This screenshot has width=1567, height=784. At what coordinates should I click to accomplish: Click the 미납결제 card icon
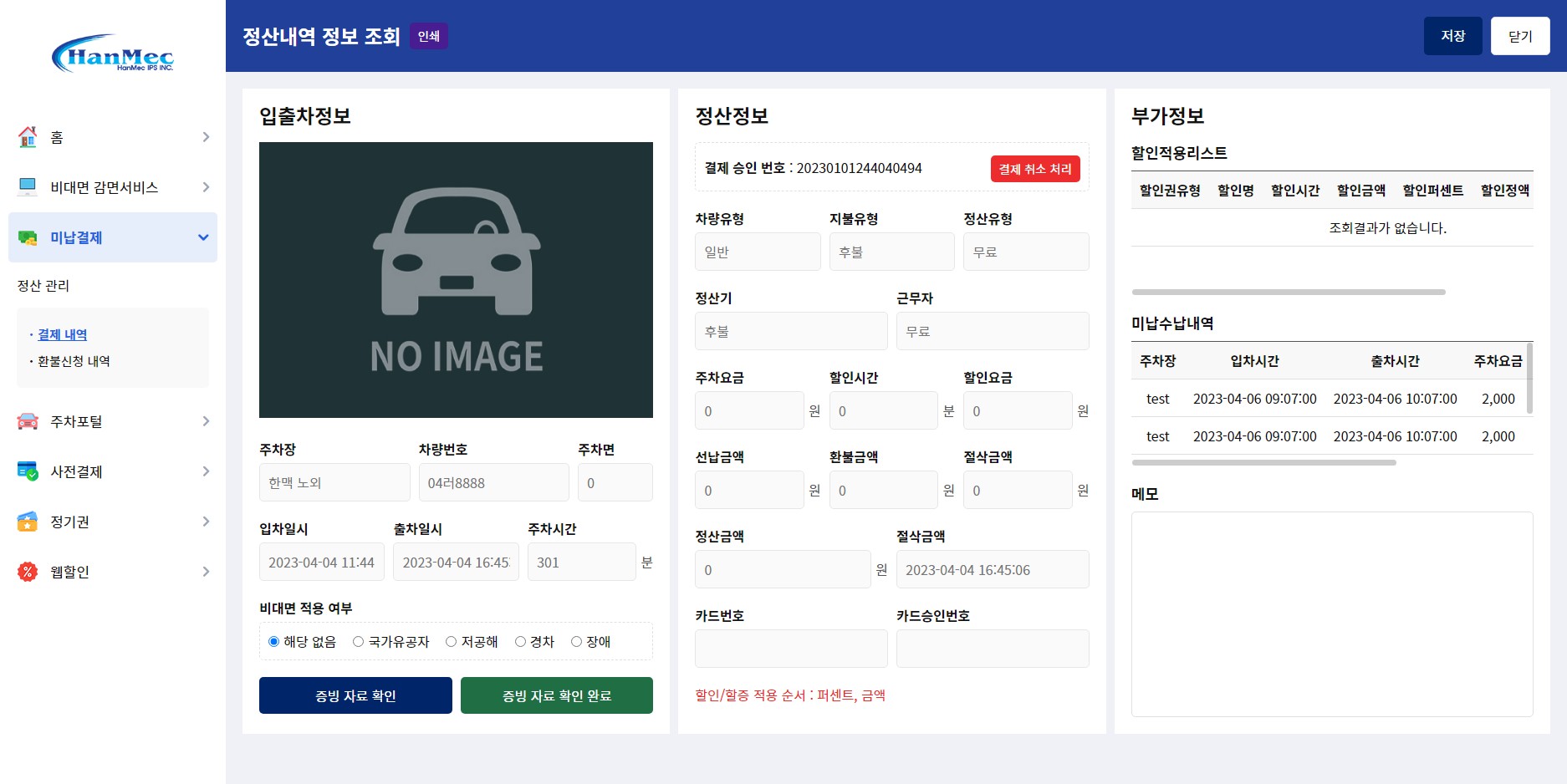click(26, 237)
